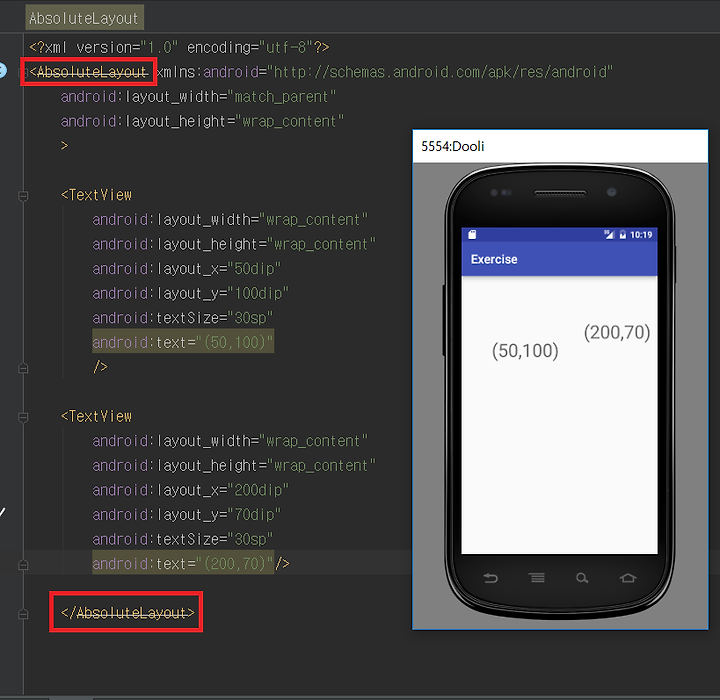
Task: Click layout_y="100dip" attribute
Action: coord(191,293)
